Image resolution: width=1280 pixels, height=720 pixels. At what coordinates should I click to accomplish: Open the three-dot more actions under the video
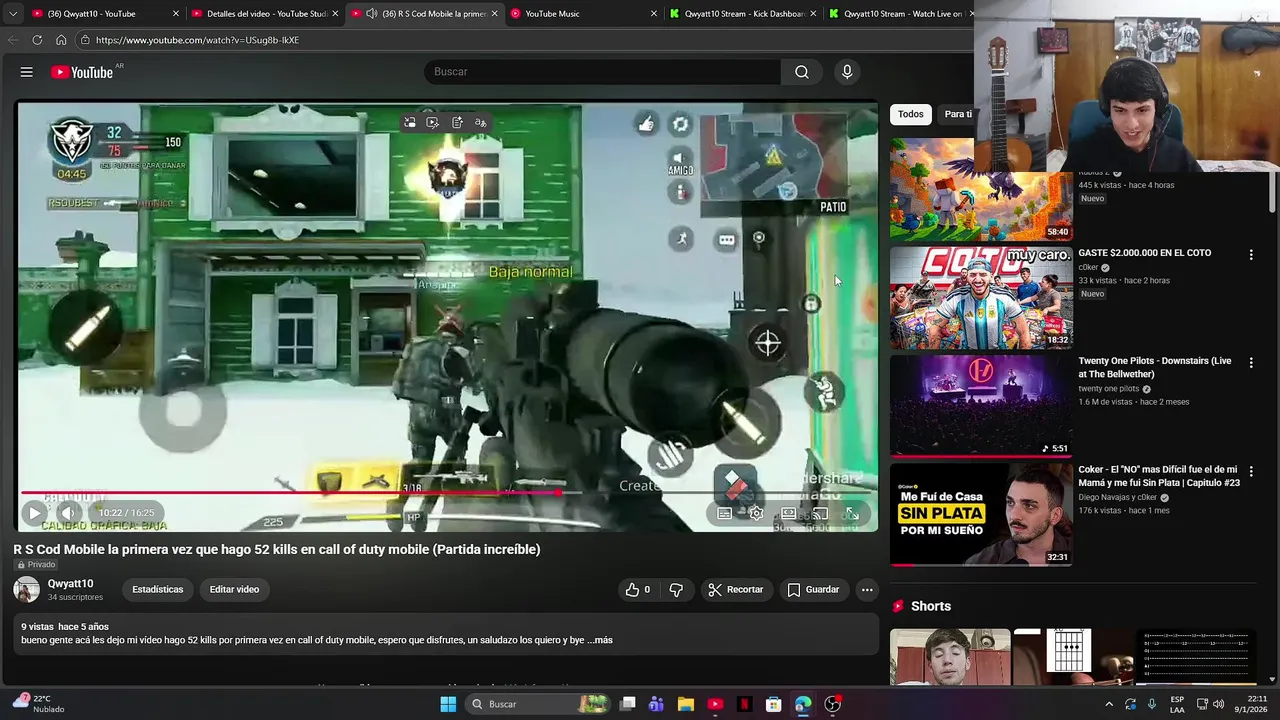point(867,590)
